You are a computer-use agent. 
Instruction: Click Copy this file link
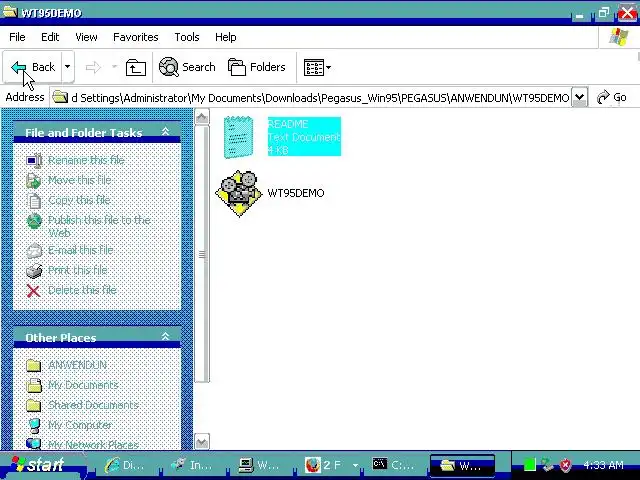pos(79,200)
